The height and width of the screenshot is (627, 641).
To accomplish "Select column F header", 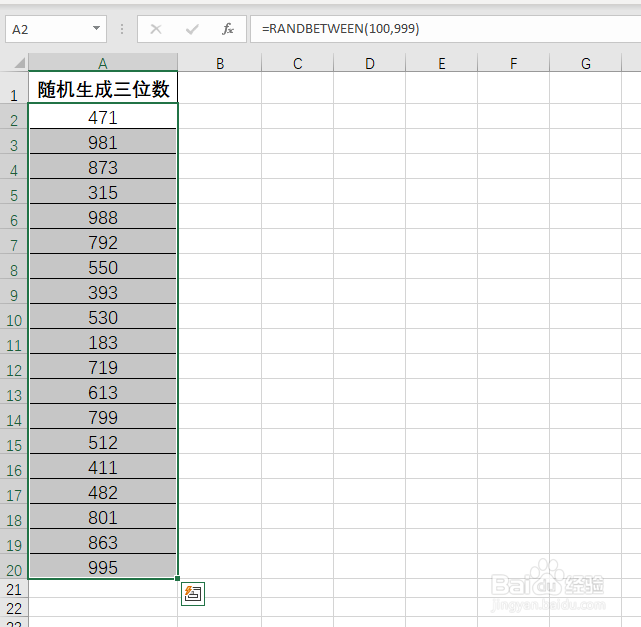I will pyautogui.click(x=513, y=63).
